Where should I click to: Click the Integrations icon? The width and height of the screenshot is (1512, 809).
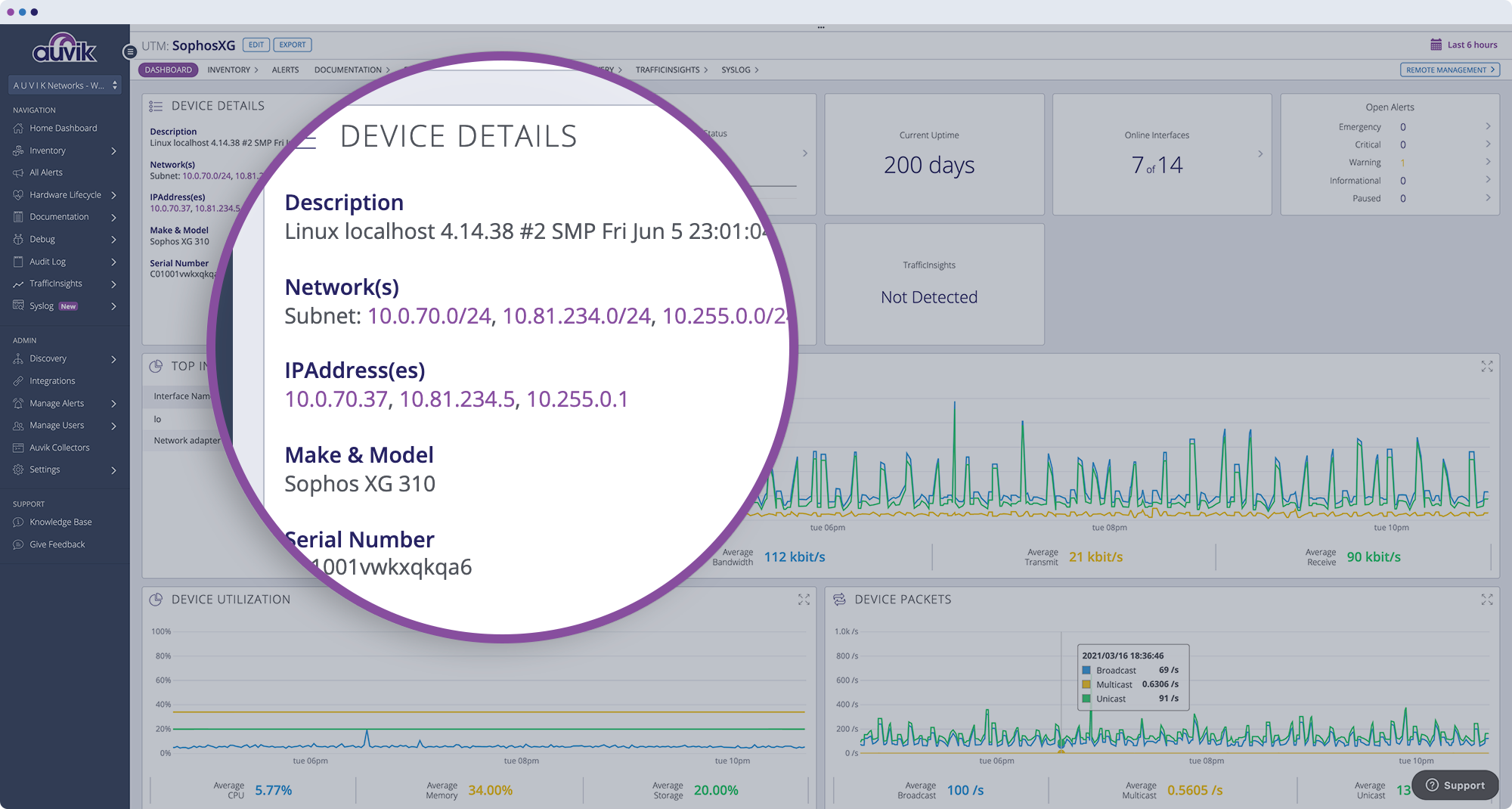pos(19,381)
